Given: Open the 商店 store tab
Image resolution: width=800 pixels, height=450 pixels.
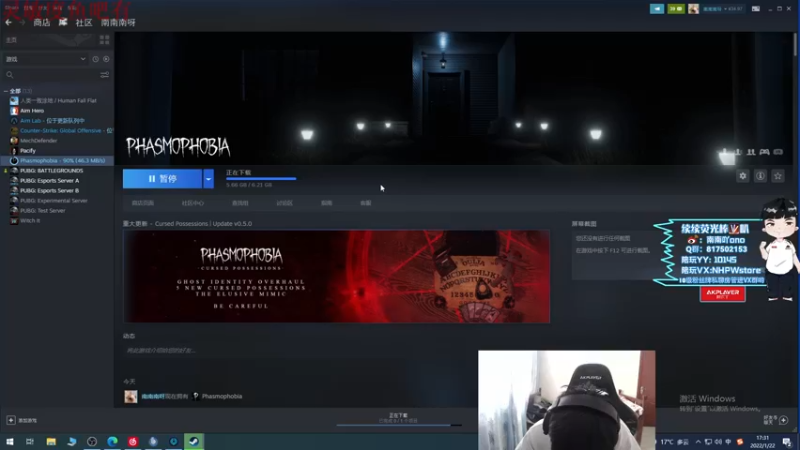Looking at the screenshot, I should [x=42, y=22].
